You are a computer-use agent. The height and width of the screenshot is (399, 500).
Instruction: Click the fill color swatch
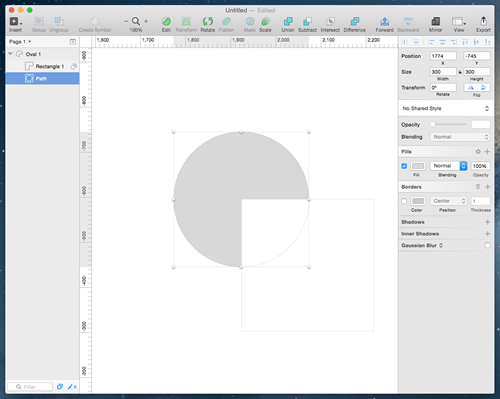418,166
